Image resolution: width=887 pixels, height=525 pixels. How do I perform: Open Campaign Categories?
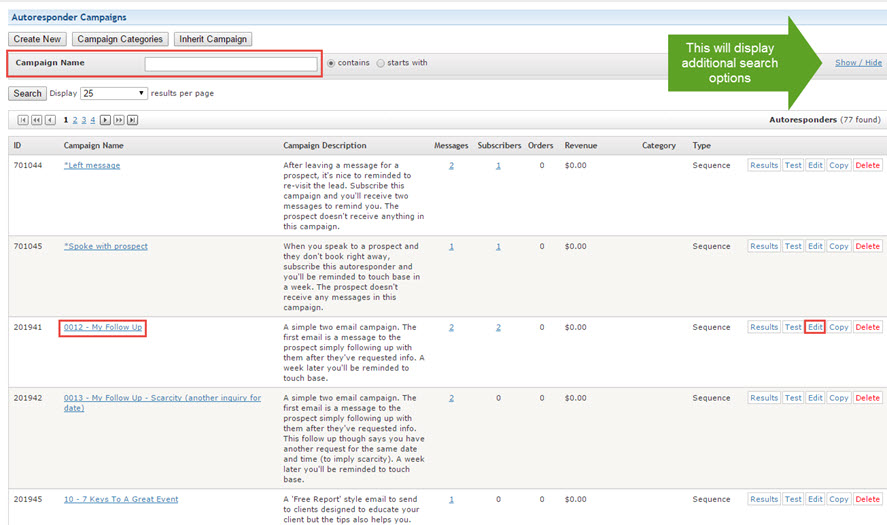pyautogui.click(x=120, y=39)
